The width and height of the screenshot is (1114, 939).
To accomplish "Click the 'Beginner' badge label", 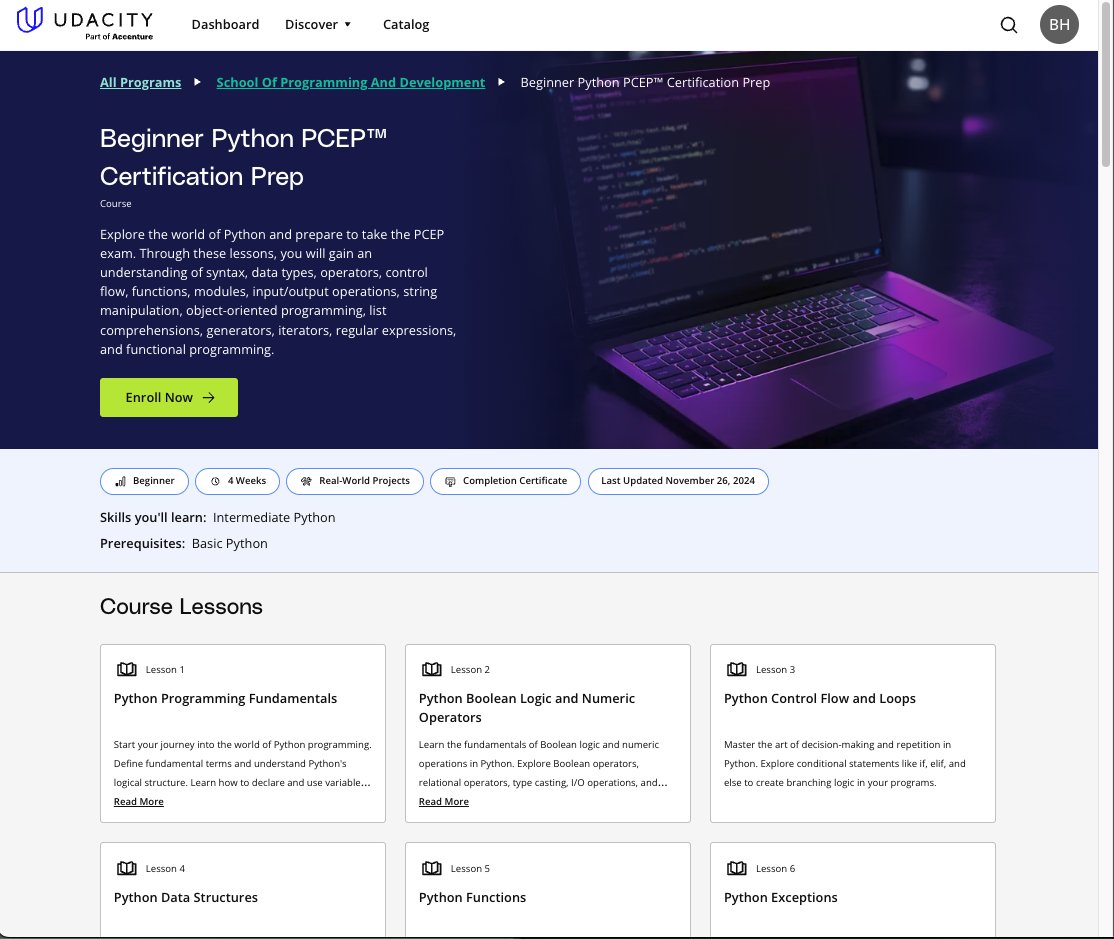I will pyautogui.click(x=153, y=481).
